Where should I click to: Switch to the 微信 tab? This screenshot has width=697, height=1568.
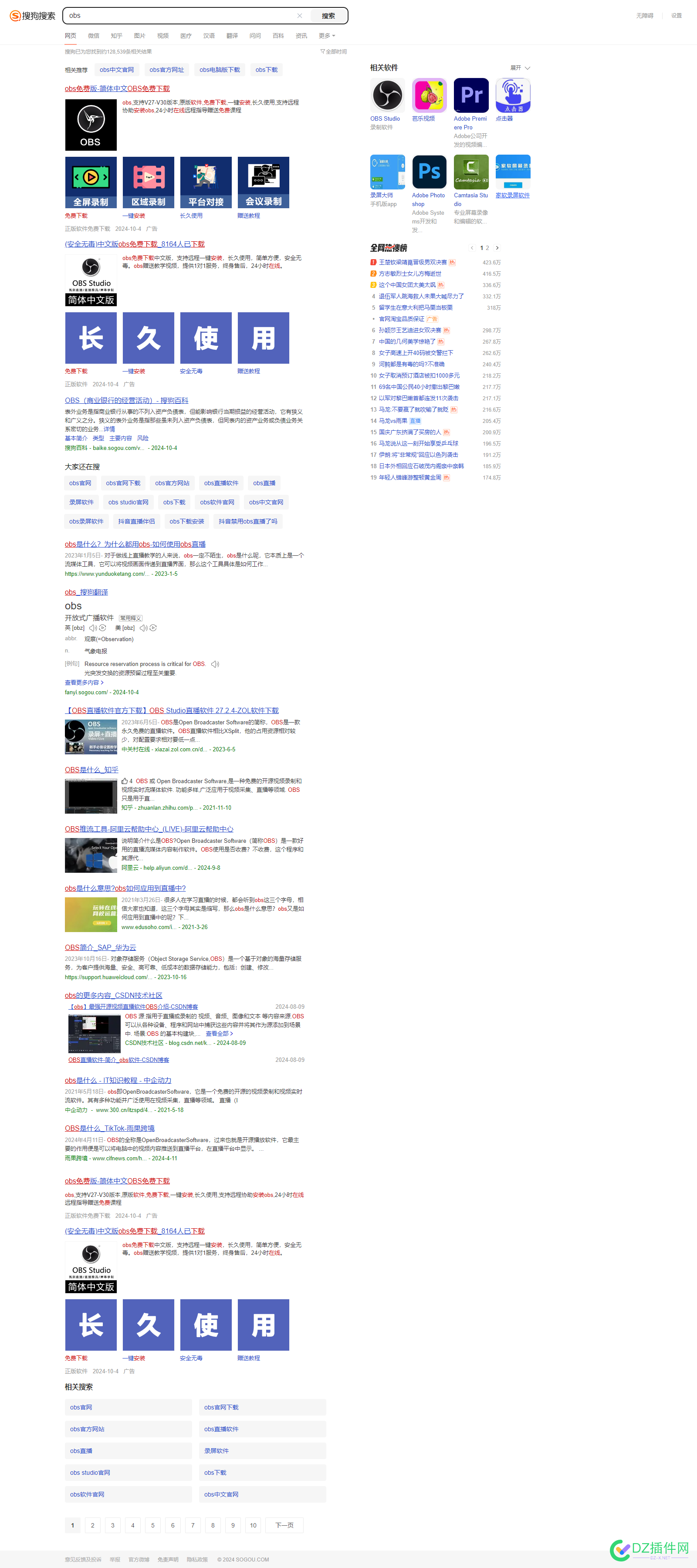point(93,36)
